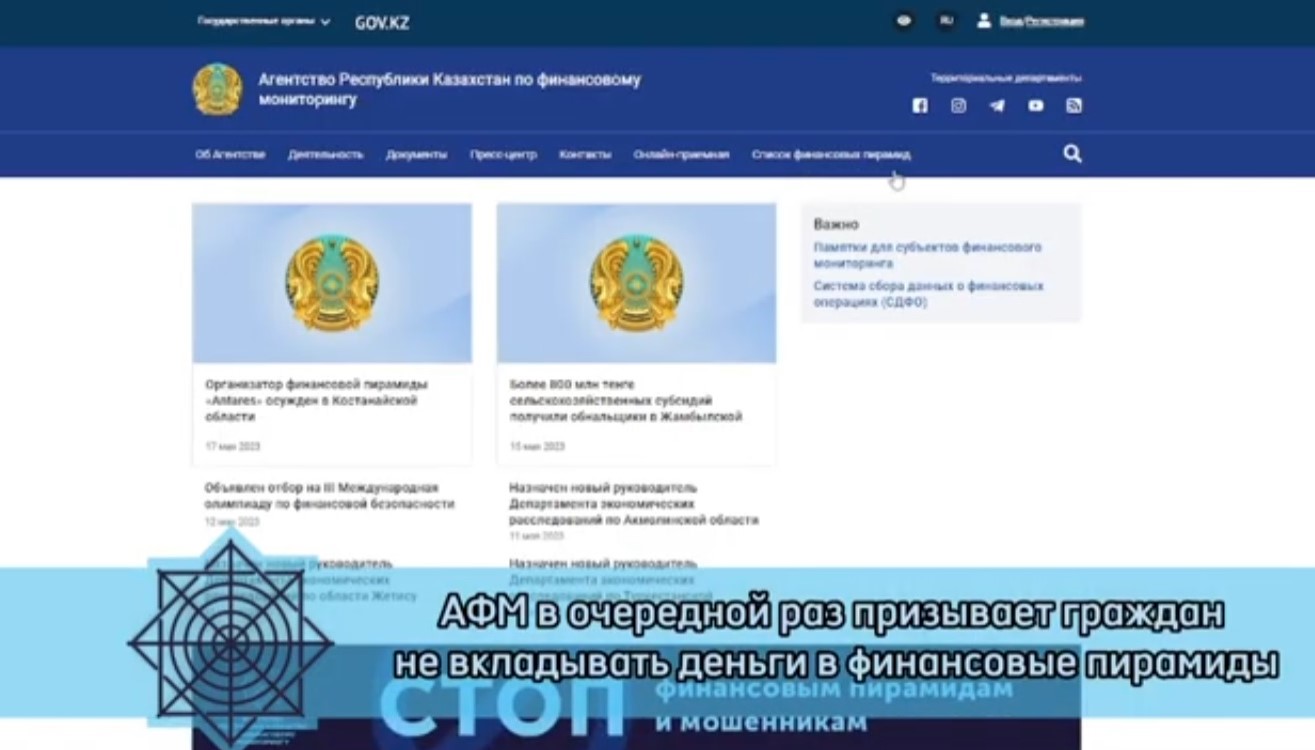Toggle the visually impaired eye icon
Screen dimensions: 1315x750
click(x=904, y=21)
